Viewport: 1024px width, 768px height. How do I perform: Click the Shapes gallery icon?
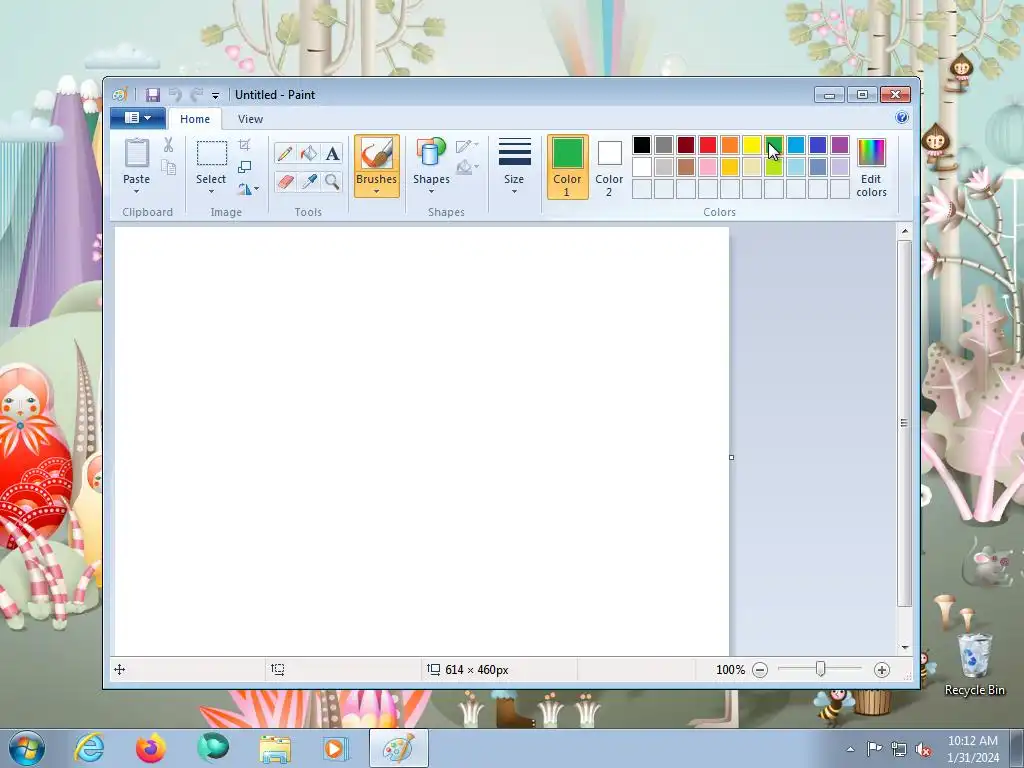click(x=430, y=153)
